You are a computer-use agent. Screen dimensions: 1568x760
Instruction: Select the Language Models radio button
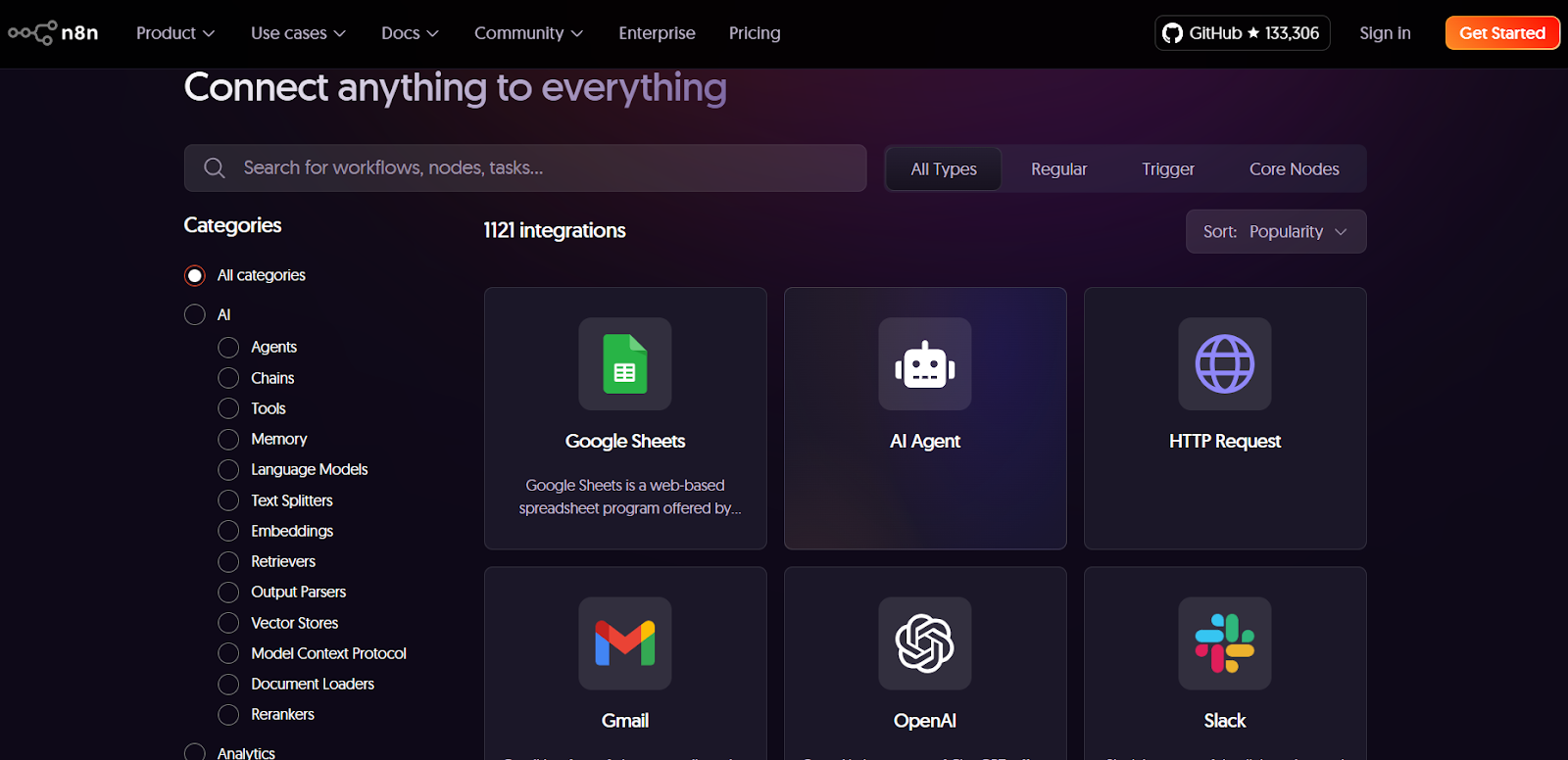tap(228, 470)
